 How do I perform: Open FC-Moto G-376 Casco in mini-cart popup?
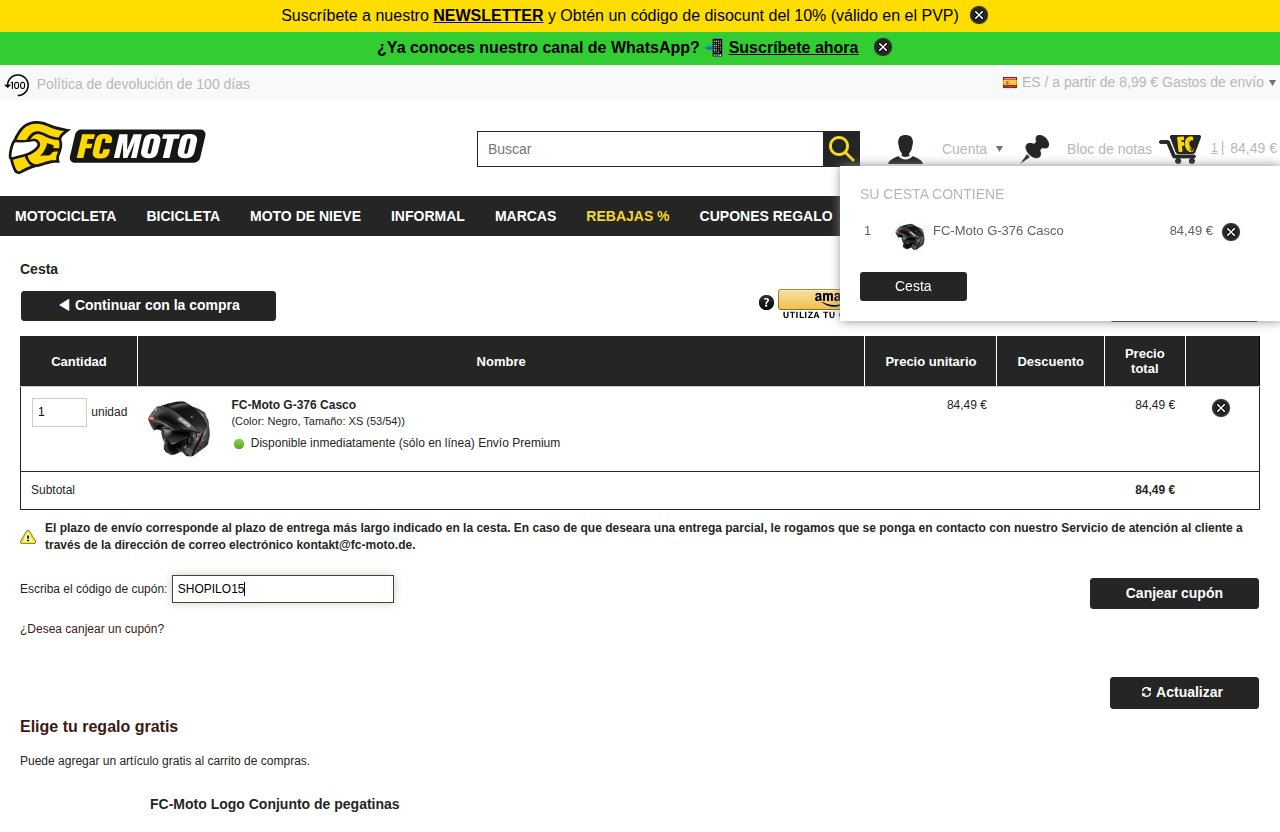(x=998, y=231)
